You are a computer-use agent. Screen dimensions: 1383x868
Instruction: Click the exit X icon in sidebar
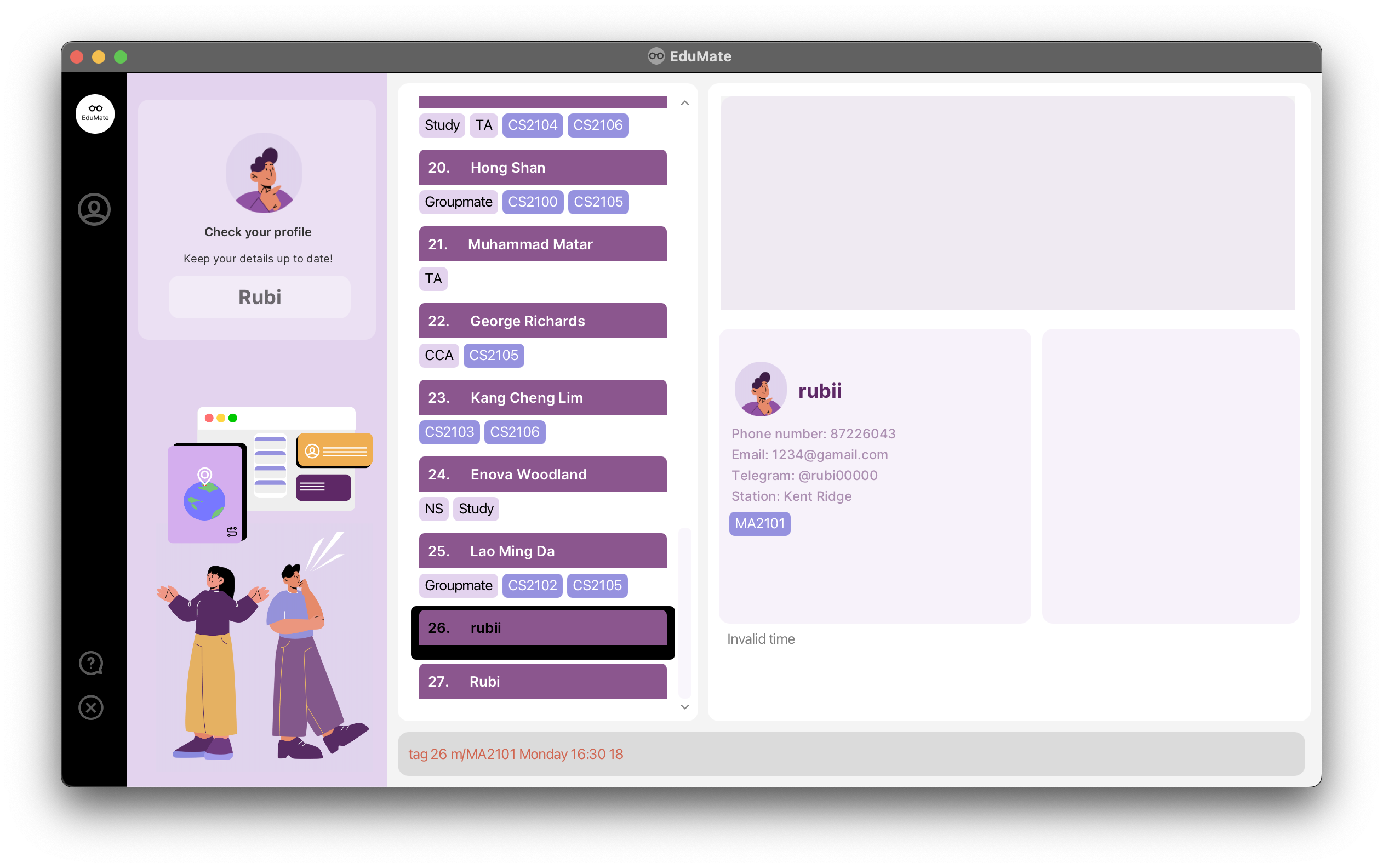(x=90, y=707)
